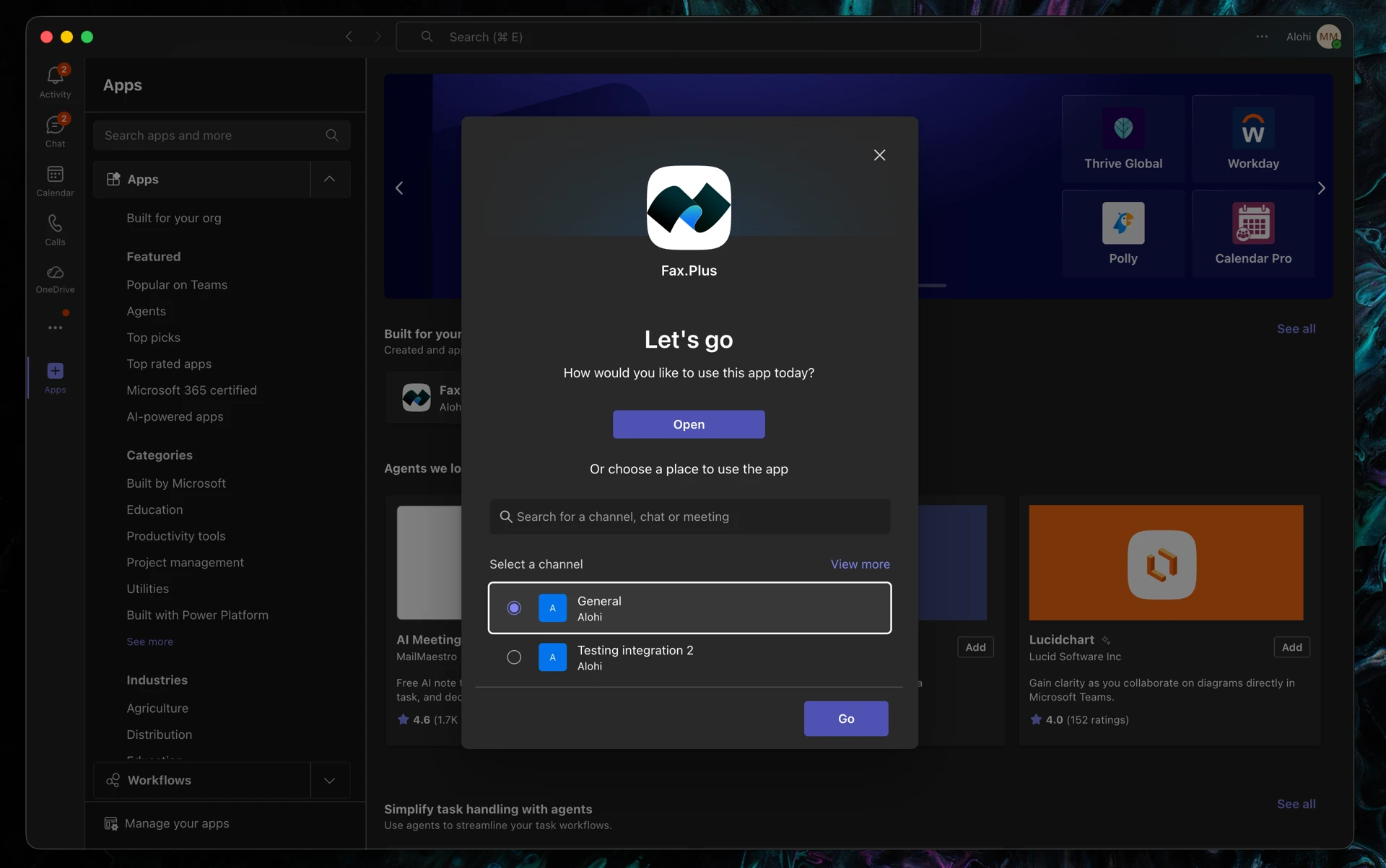Open the Activity bell icon
Screen dimensions: 1386x868
(55, 75)
